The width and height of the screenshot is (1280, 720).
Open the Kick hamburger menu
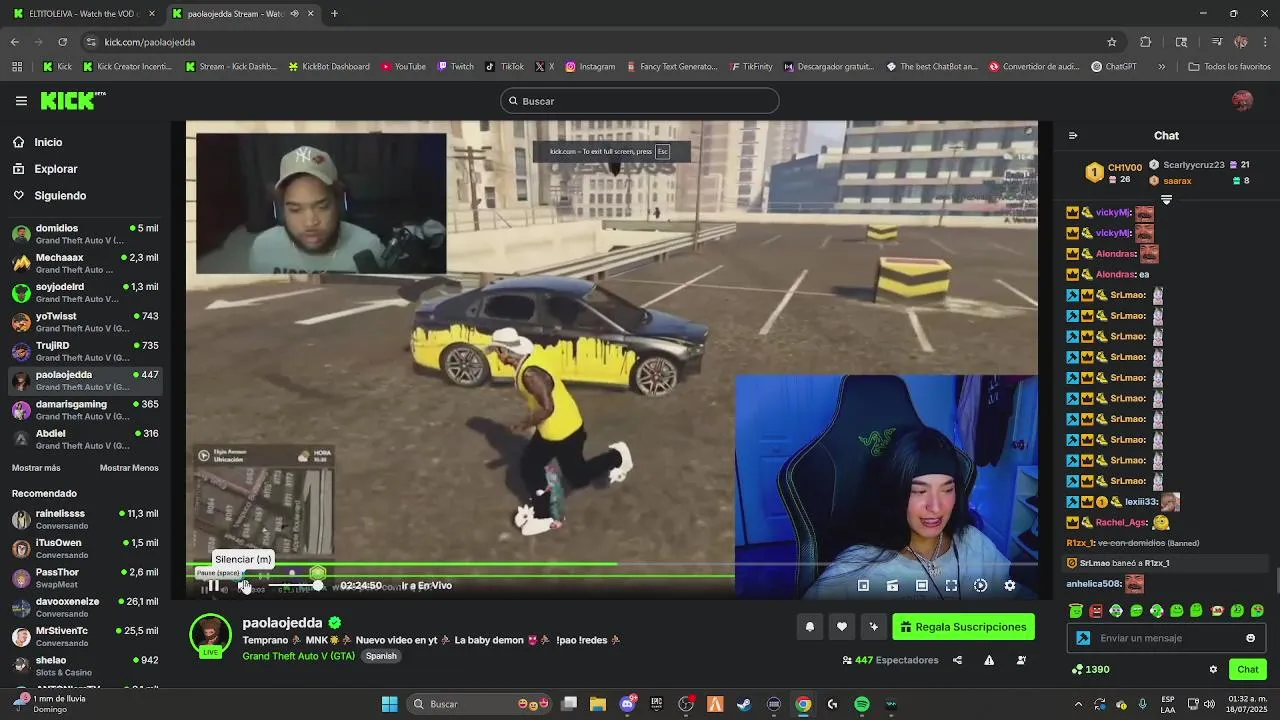point(21,101)
